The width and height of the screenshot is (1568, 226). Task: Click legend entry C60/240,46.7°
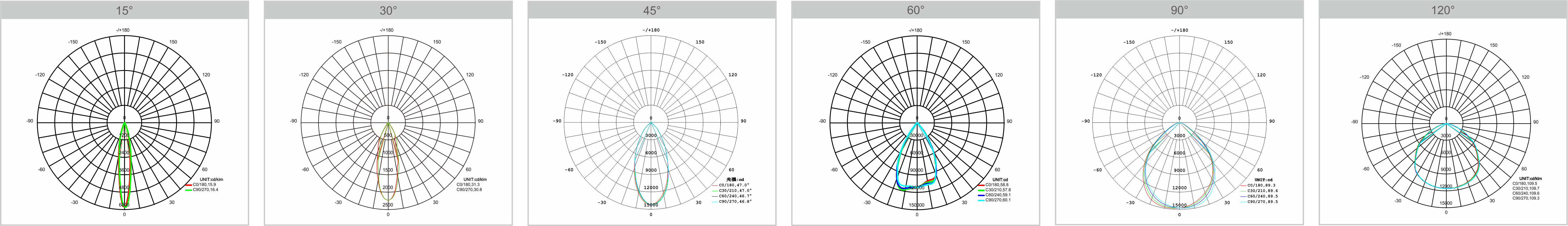pos(735,196)
